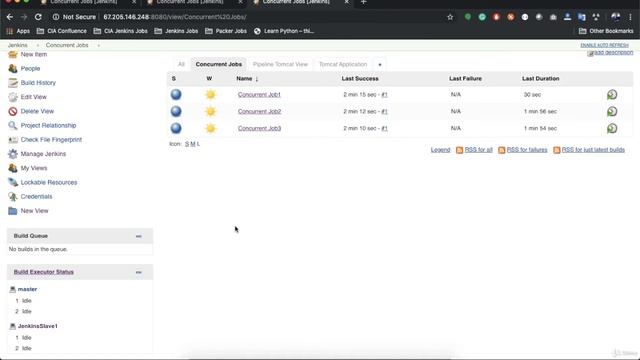The height and width of the screenshot is (360, 640).
Task: Go back in browser history
Action: point(10,17)
